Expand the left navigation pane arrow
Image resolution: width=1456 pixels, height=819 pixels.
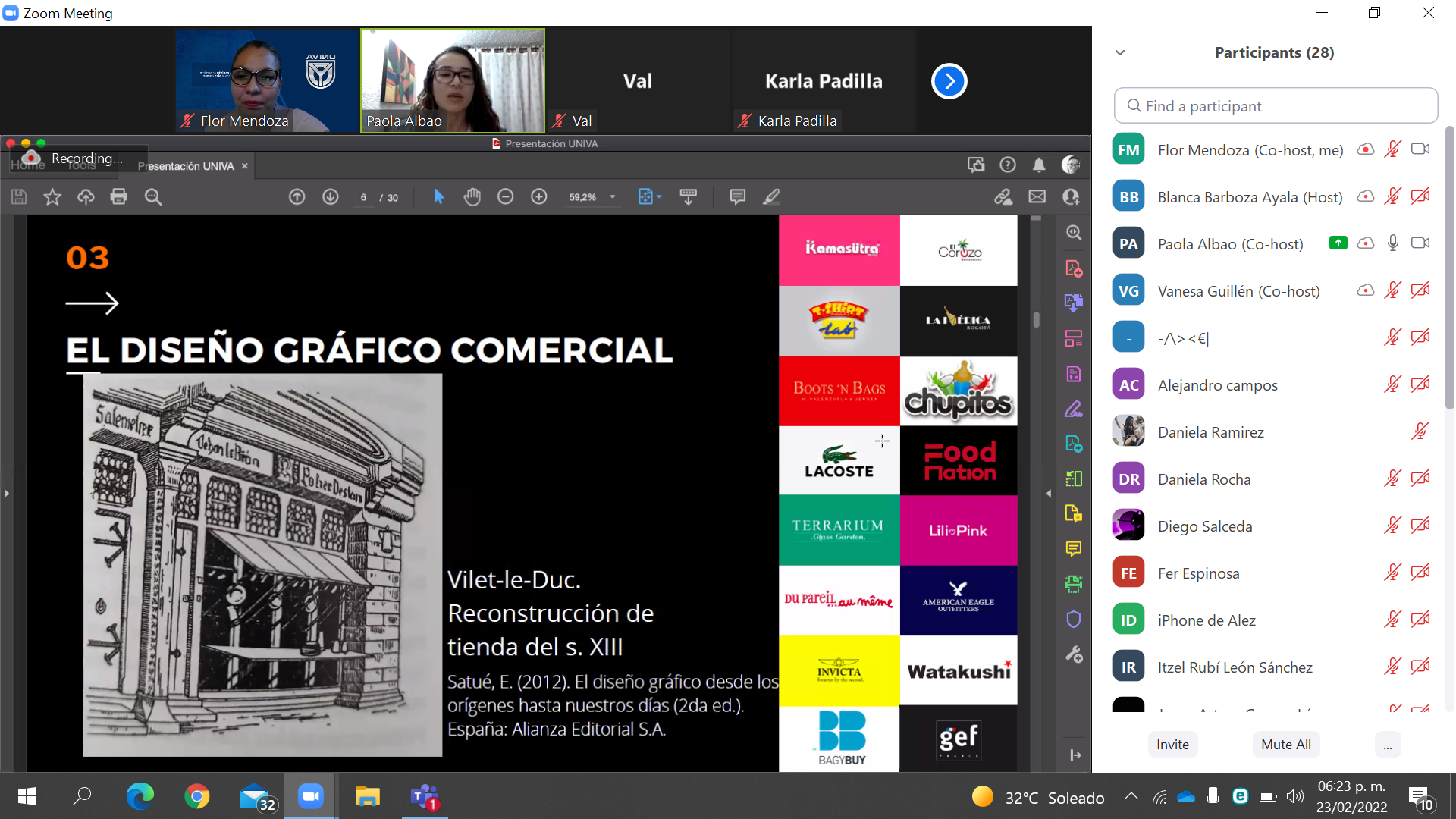point(7,494)
